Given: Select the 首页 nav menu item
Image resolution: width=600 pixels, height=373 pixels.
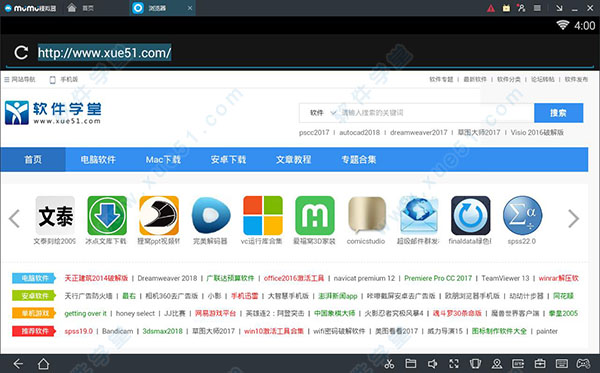Looking at the screenshot, I should (x=33, y=160).
